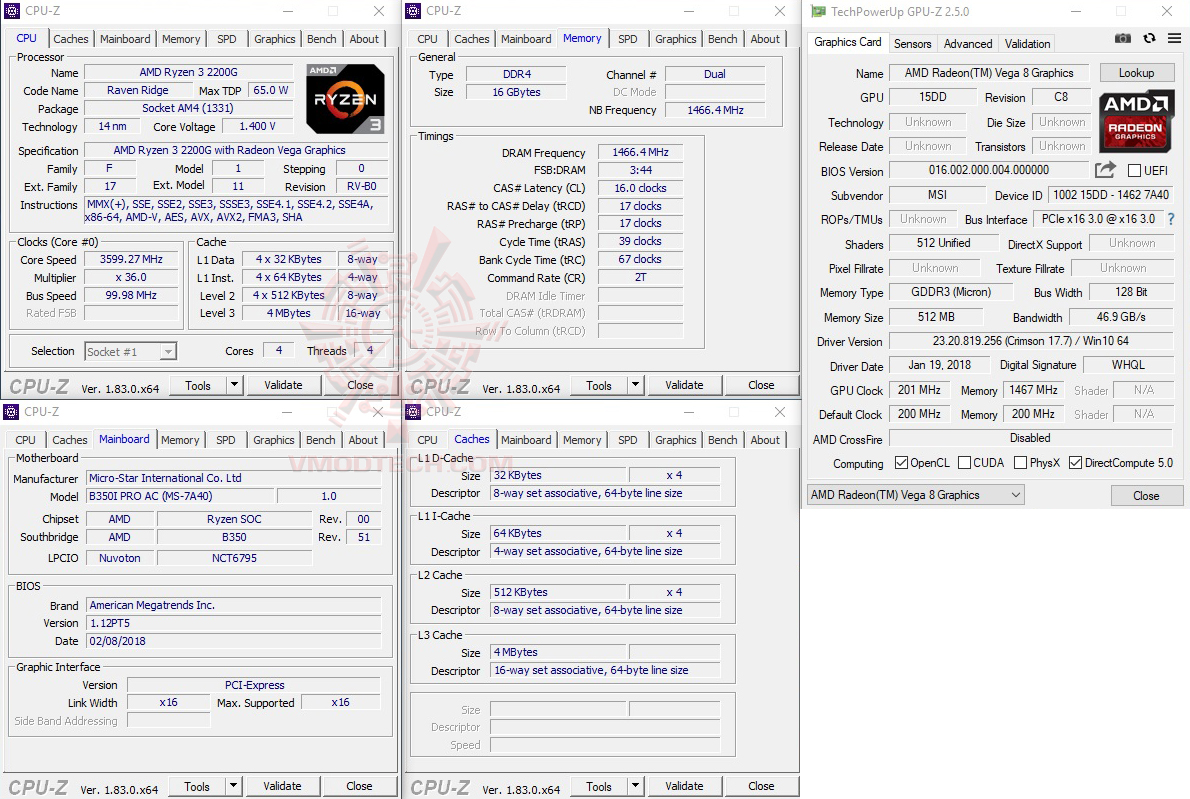Expand Tools arrow in CPU-Z window with Caches tab active
1190x799 pixels.
pos(635,786)
